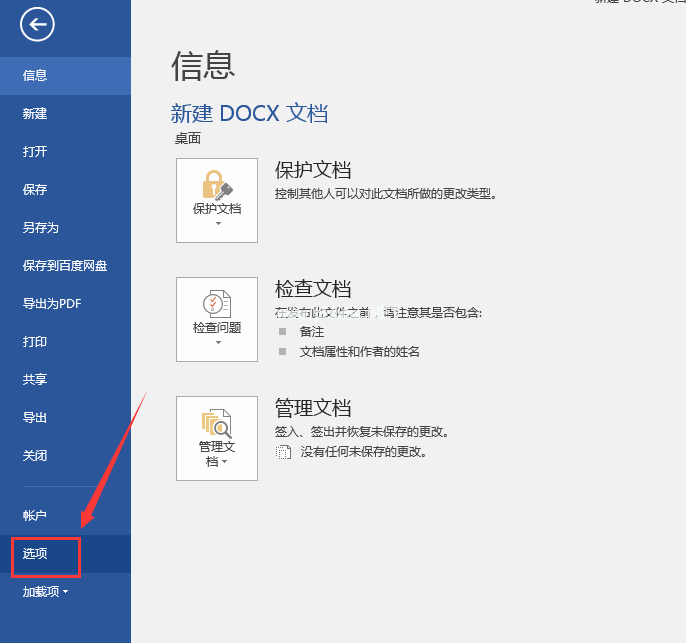Expand the 检查问题 dropdown arrow
This screenshot has width=686, height=643.
coord(217,343)
